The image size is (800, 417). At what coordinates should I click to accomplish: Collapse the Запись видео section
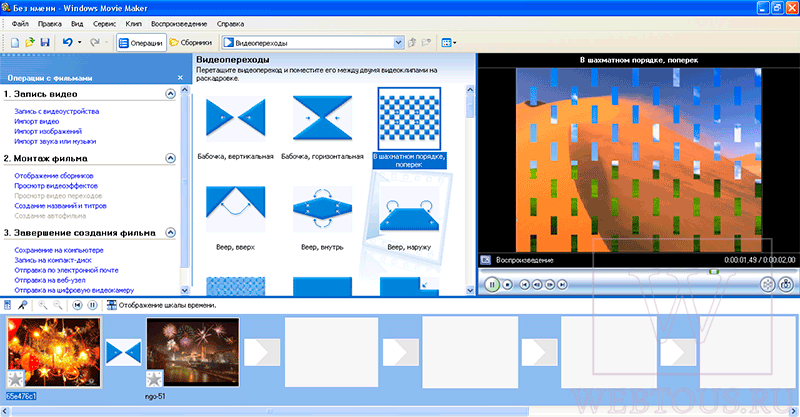point(170,94)
